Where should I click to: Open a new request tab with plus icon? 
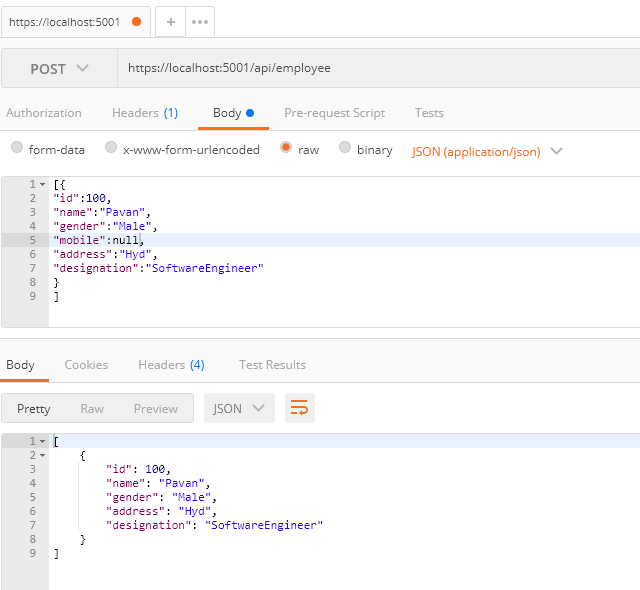point(171,22)
